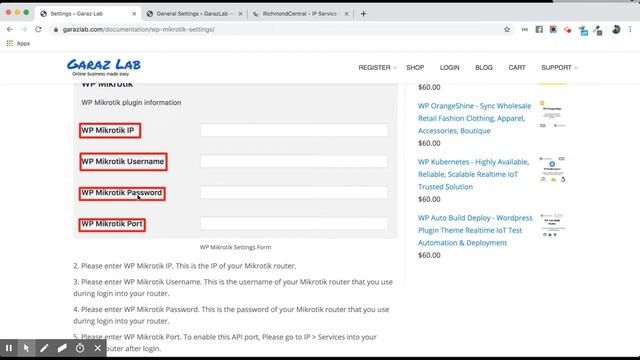The image size is (640, 360).
Task: Select the eraser tool in recorder bar
Action: coord(62,348)
